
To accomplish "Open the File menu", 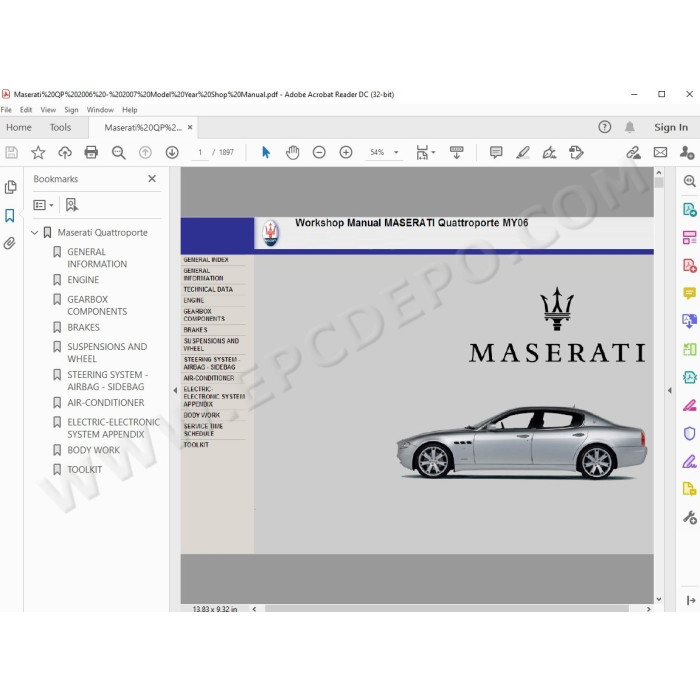I will pyautogui.click(x=6, y=110).
